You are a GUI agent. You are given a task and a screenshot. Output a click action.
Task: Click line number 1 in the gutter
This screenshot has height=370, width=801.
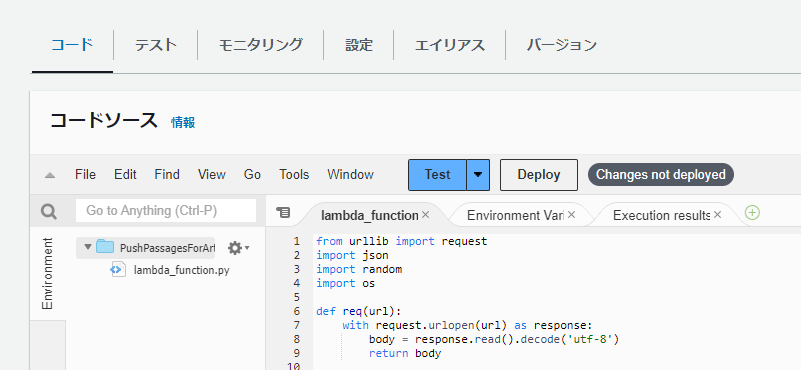pyautogui.click(x=297, y=241)
